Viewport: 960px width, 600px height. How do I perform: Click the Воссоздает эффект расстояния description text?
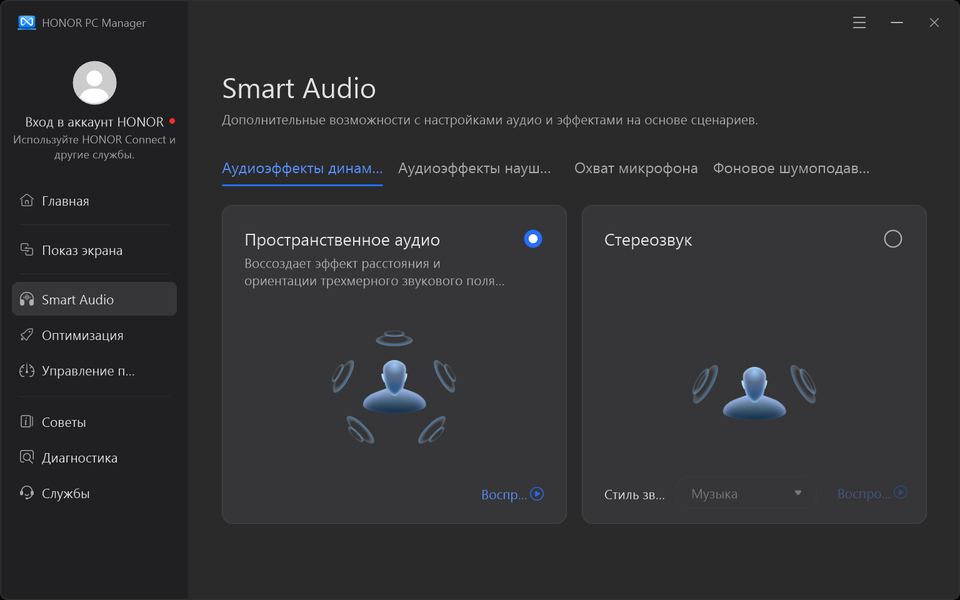click(x=375, y=272)
